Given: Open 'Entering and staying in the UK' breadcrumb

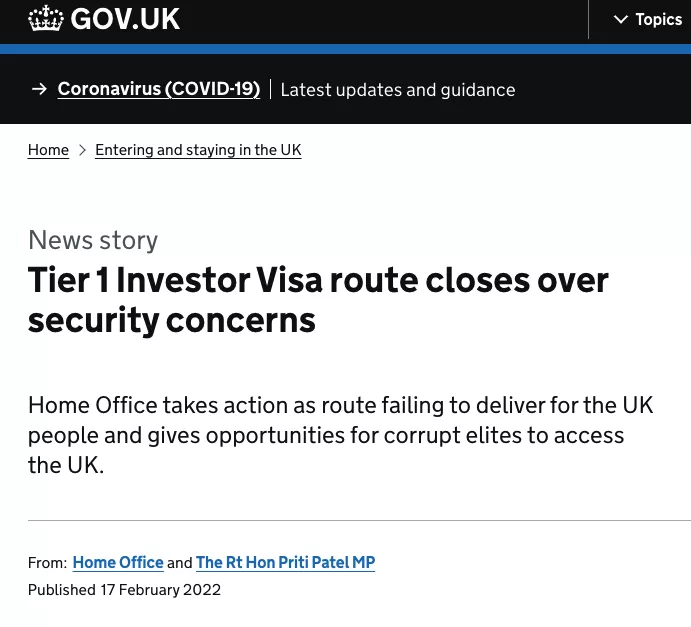Looking at the screenshot, I should [x=198, y=150].
